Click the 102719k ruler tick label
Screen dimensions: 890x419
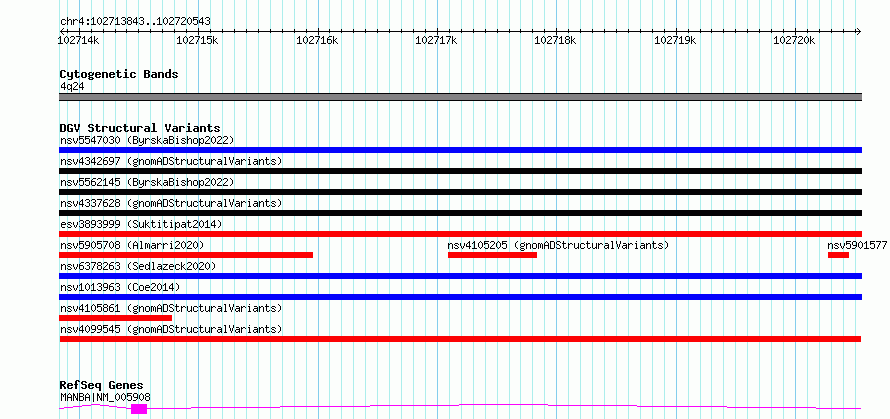(x=675, y=40)
